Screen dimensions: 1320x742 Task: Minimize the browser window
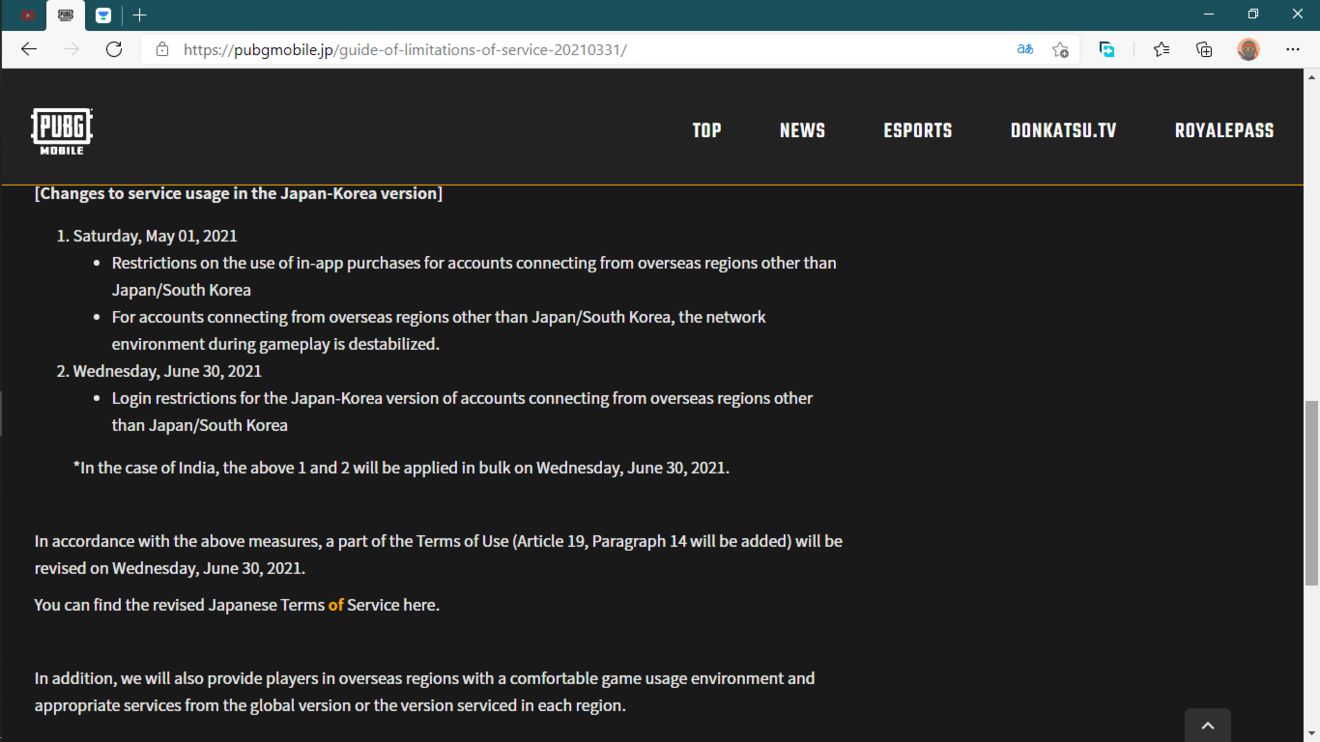click(1208, 15)
